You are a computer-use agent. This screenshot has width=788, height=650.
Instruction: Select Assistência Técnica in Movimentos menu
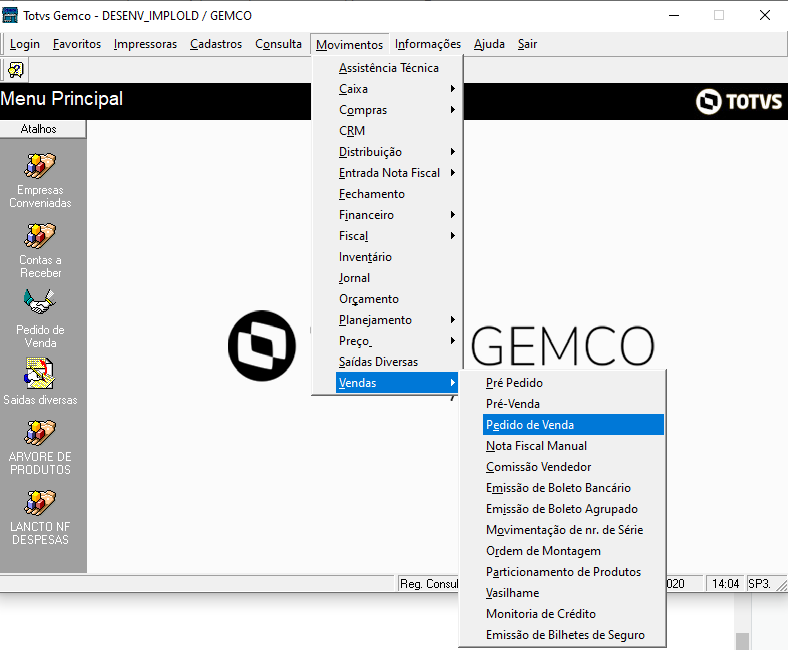387,68
